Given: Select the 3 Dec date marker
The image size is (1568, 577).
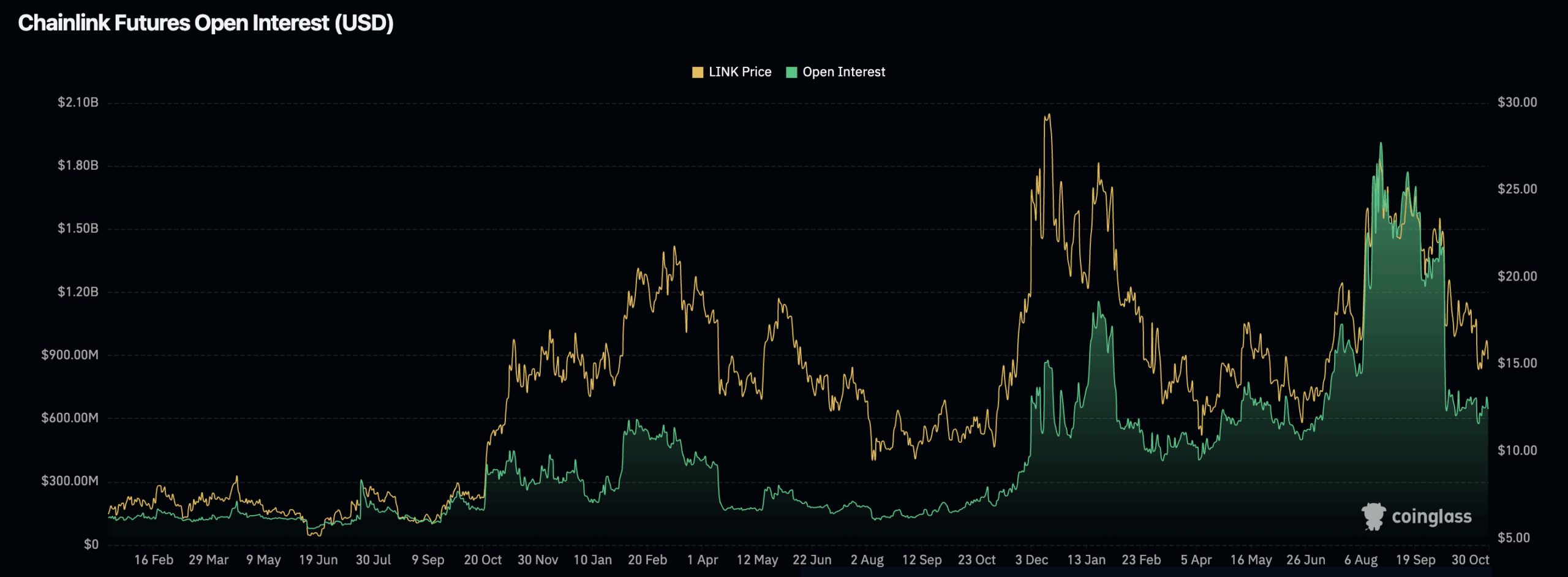Looking at the screenshot, I should pyautogui.click(x=1031, y=560).
